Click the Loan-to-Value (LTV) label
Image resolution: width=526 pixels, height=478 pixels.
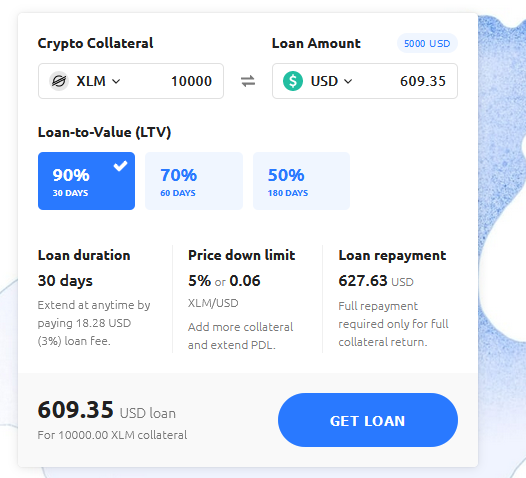(104, 132)
